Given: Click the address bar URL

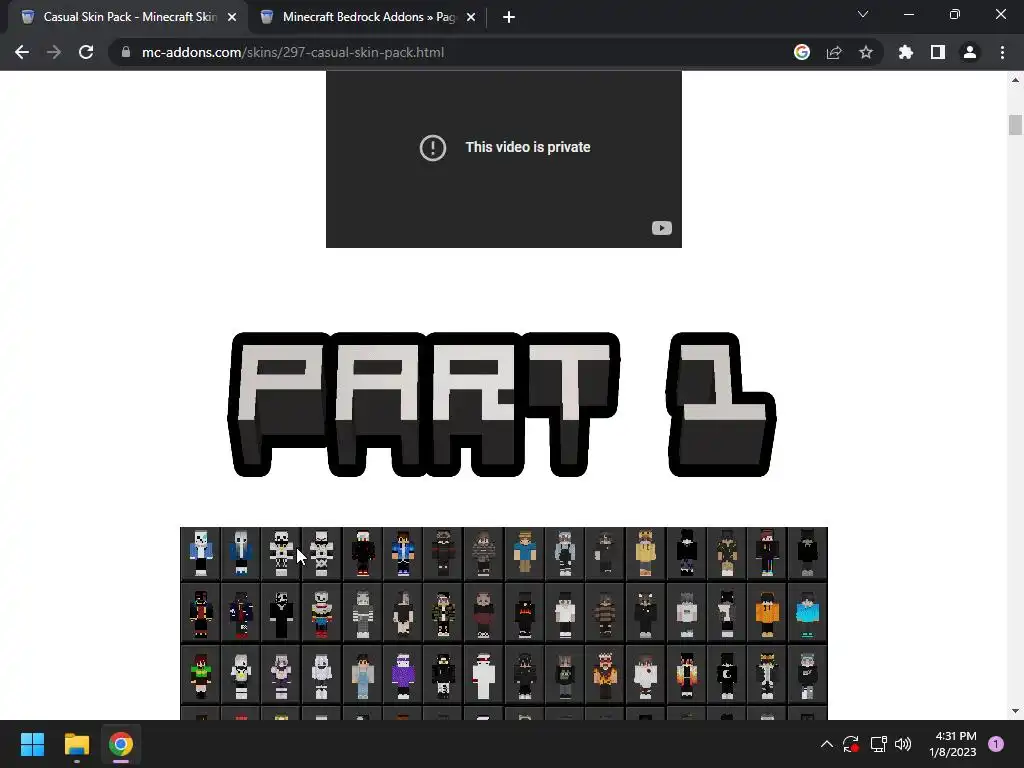Looking at the screenshot, I should pos(293,52).
